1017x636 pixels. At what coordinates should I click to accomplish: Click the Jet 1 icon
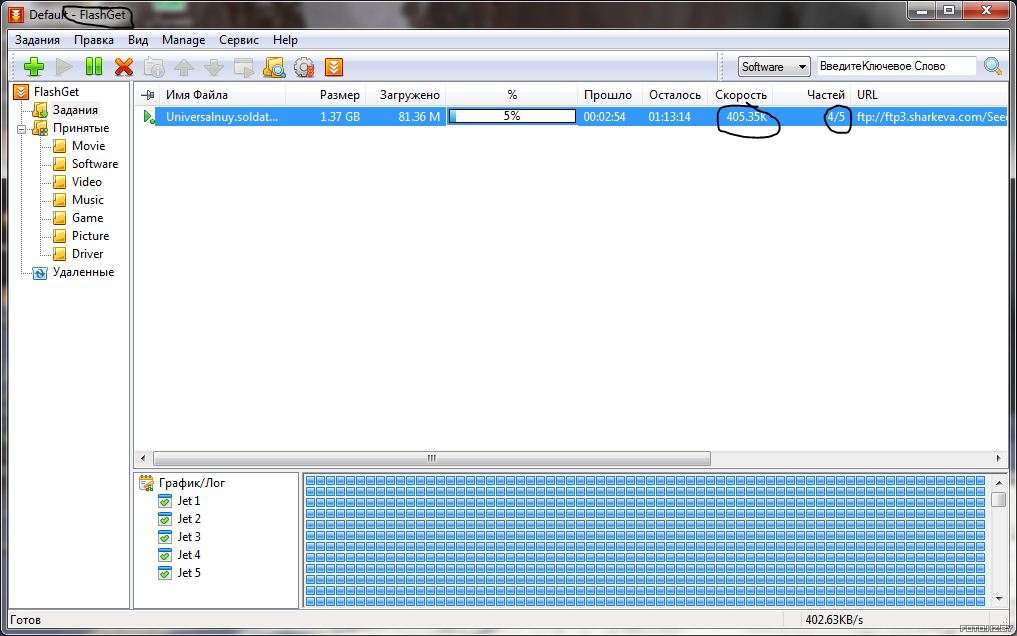point(165,501)
